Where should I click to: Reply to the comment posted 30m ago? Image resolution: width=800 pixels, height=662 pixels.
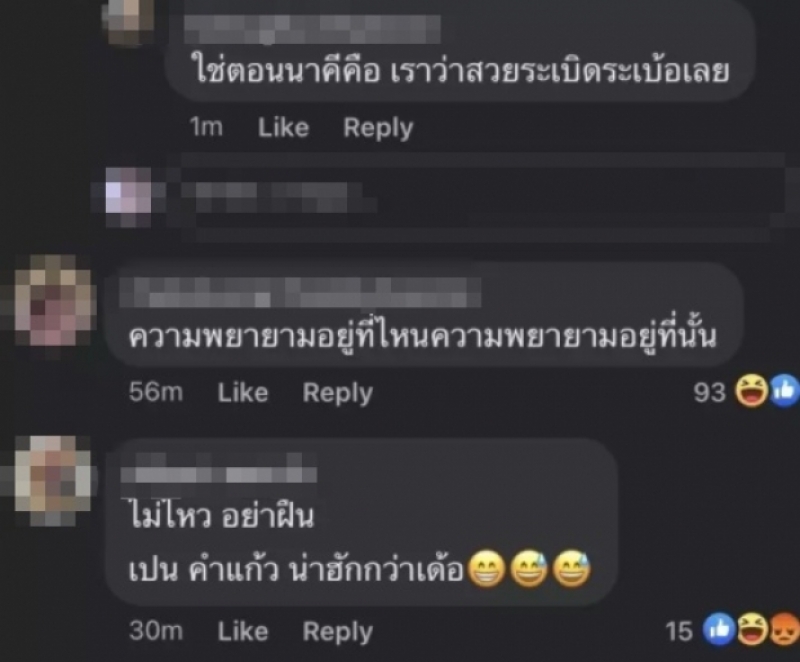(x=338, y=632)
